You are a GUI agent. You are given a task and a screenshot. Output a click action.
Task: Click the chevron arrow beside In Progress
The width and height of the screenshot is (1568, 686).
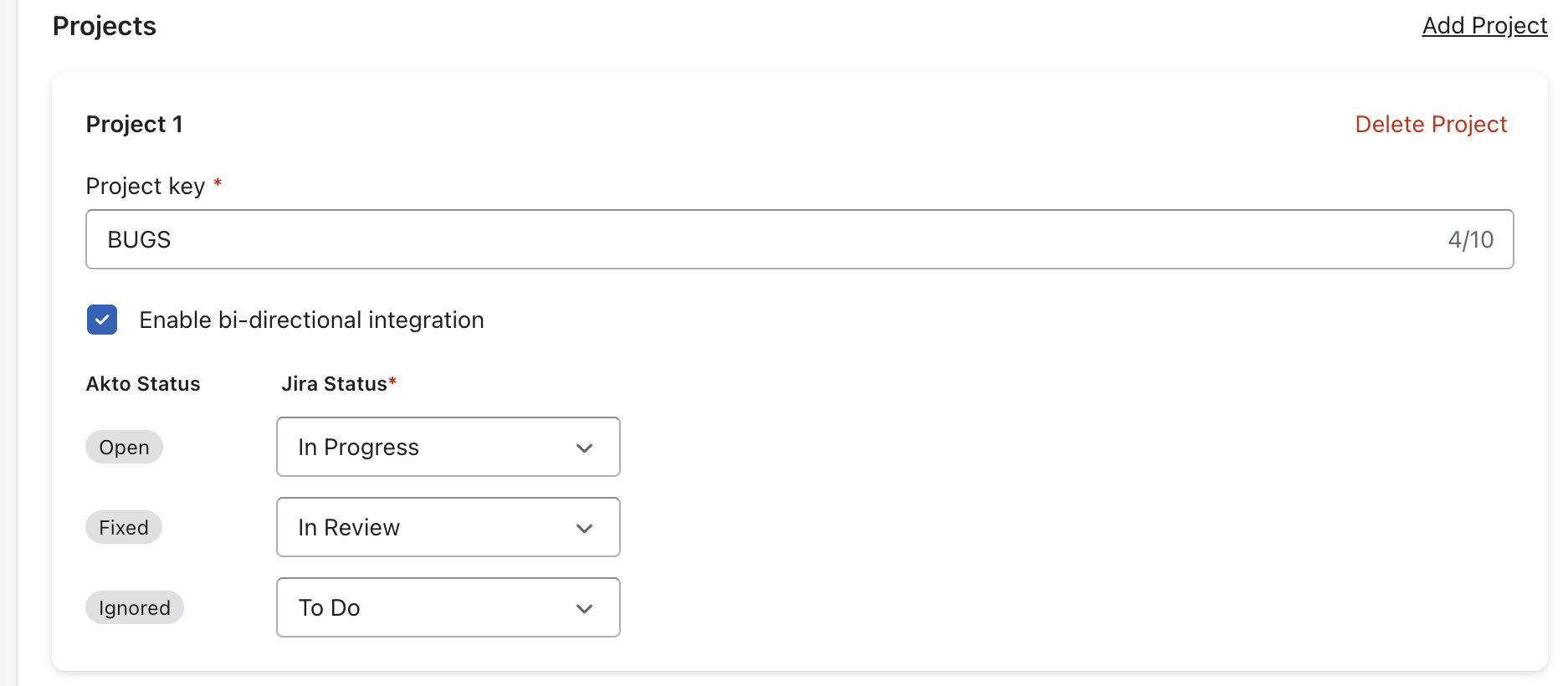point(585,448)
